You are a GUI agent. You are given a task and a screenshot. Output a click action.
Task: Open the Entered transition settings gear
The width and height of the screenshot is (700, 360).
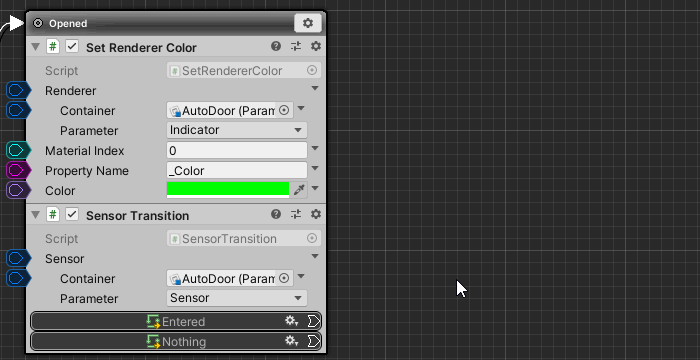291,321
